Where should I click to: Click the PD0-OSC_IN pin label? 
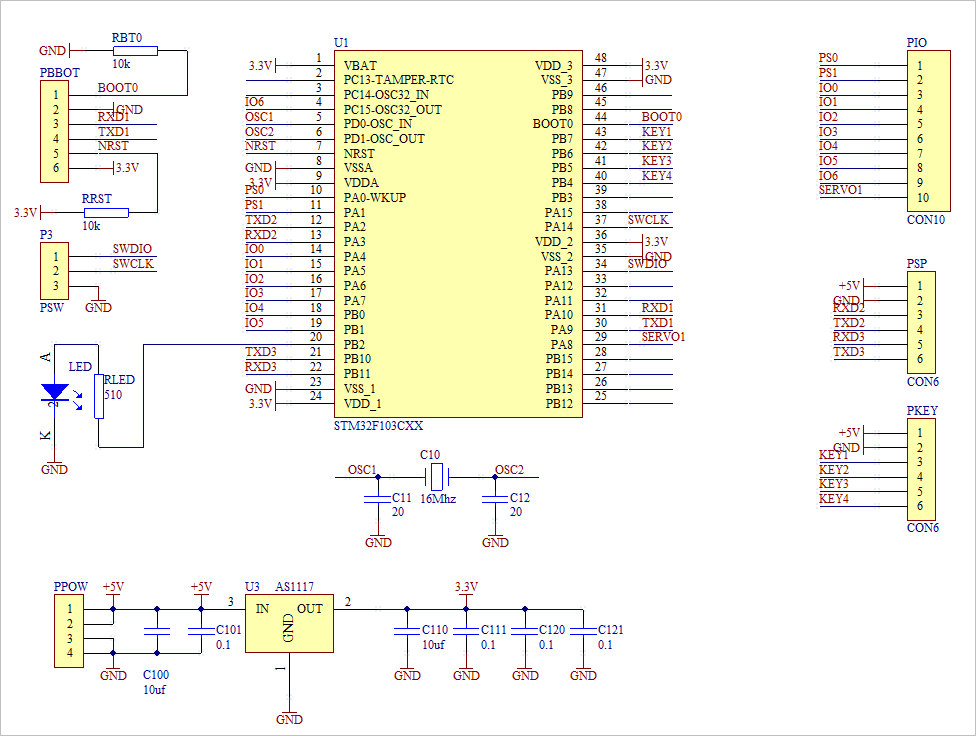378,124
